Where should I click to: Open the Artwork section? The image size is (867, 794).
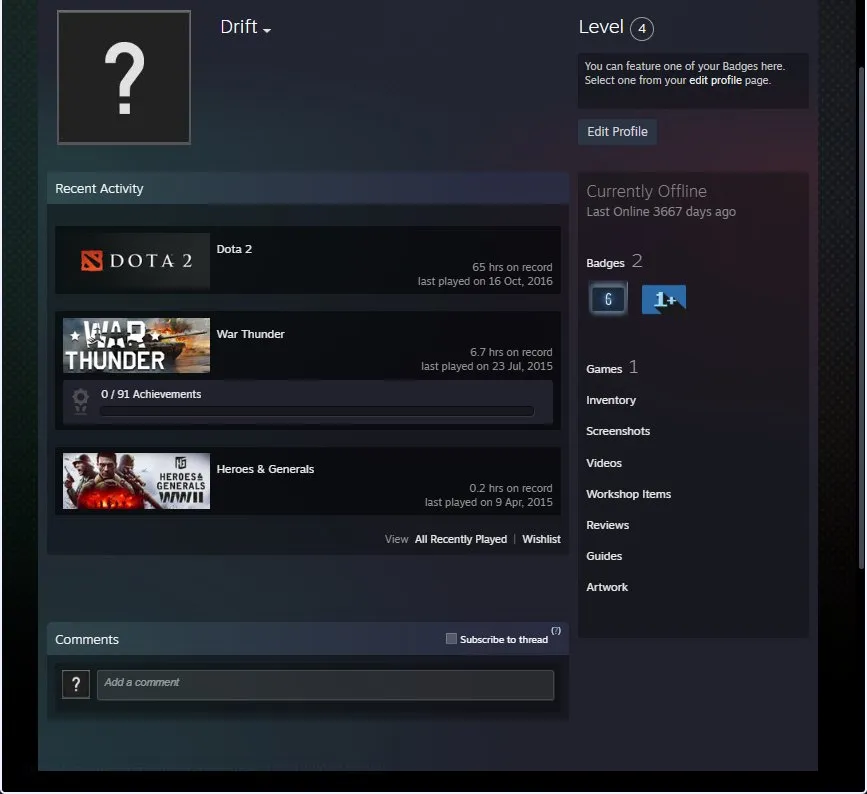click(x=607, y=587)
